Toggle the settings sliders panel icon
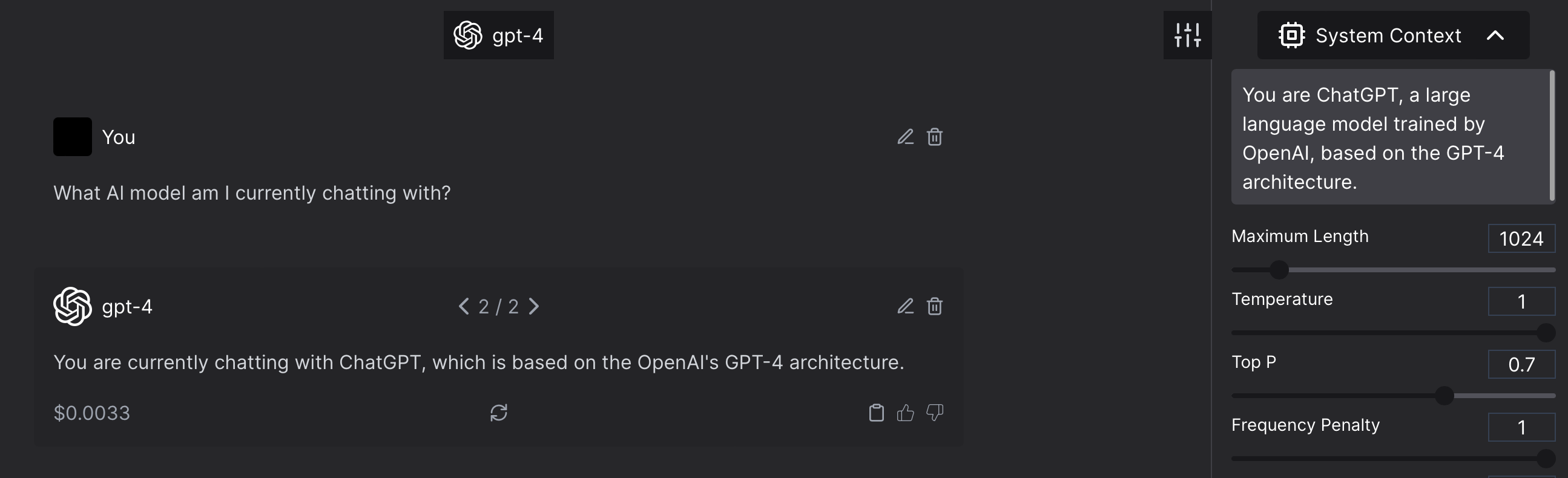 tap(1188, 35)
